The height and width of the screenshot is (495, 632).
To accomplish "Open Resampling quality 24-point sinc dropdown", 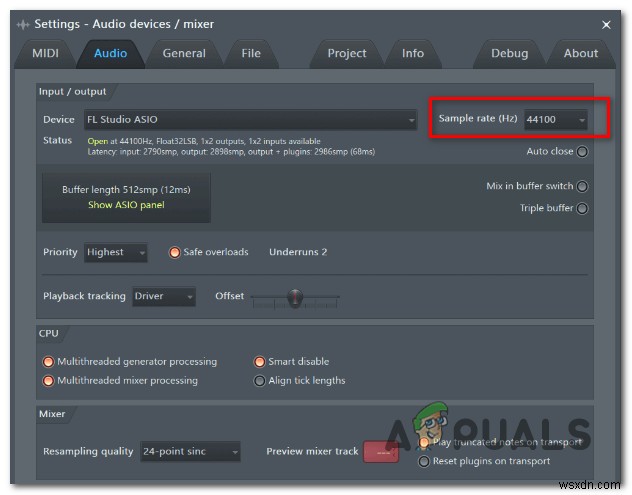I will 190,452.
